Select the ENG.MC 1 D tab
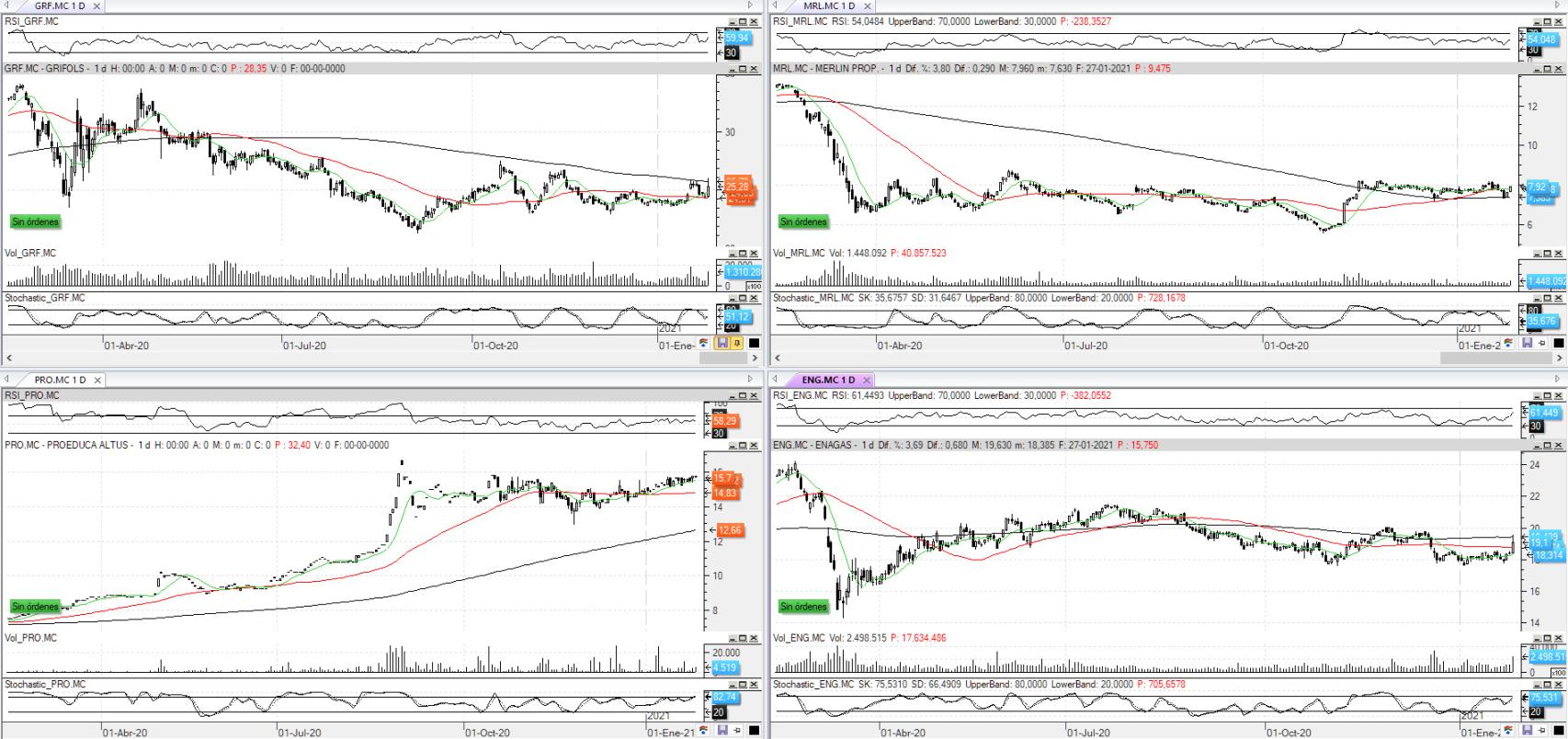 pos(827,380)
